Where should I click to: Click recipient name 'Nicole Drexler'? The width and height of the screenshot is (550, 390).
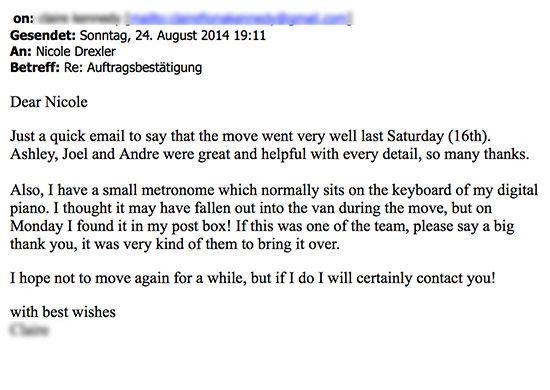[76, 52]
